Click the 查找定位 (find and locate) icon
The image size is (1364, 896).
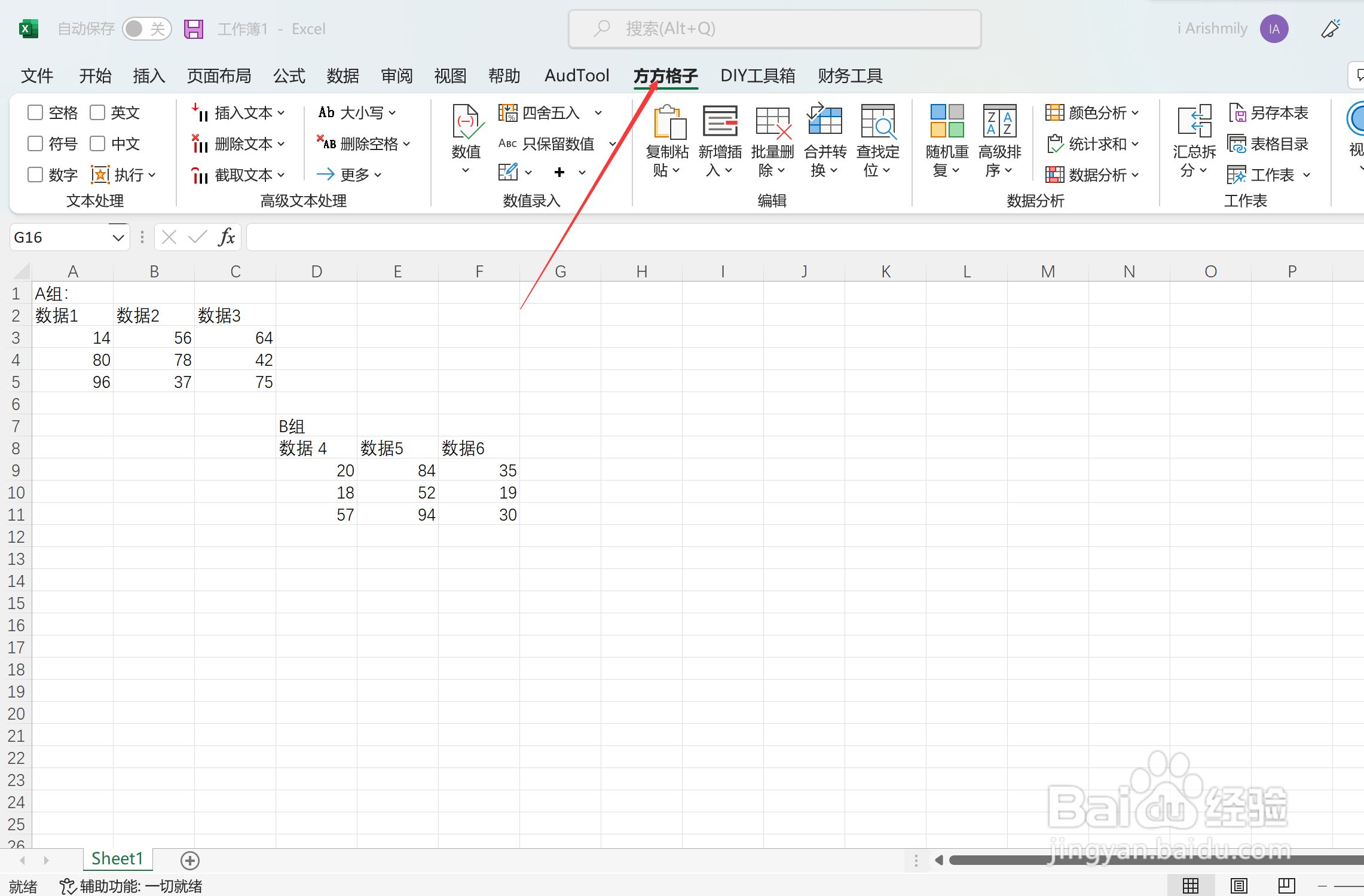click(877, 123)
